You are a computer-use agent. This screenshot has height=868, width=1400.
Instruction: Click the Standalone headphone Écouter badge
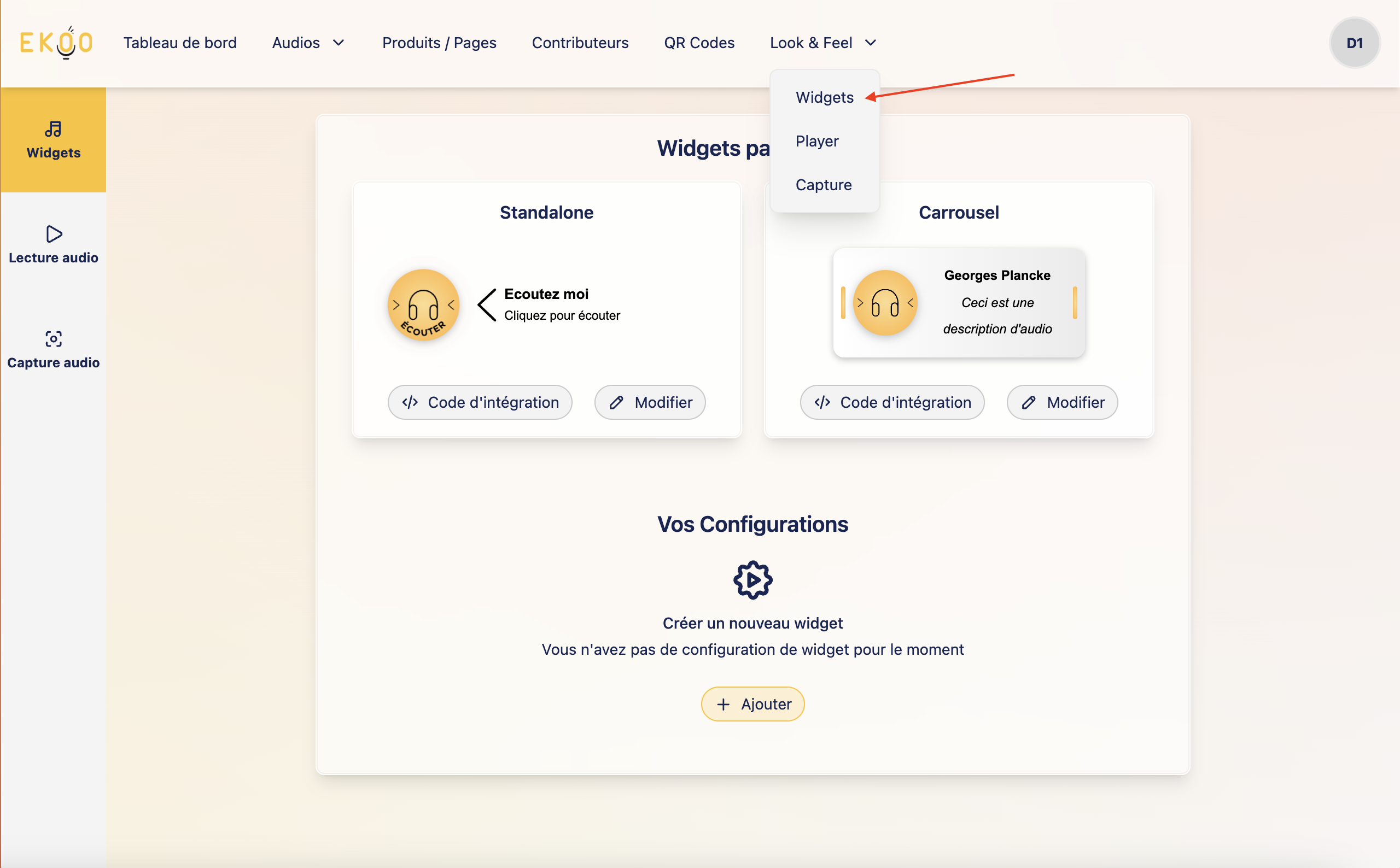tap(423, 305)
